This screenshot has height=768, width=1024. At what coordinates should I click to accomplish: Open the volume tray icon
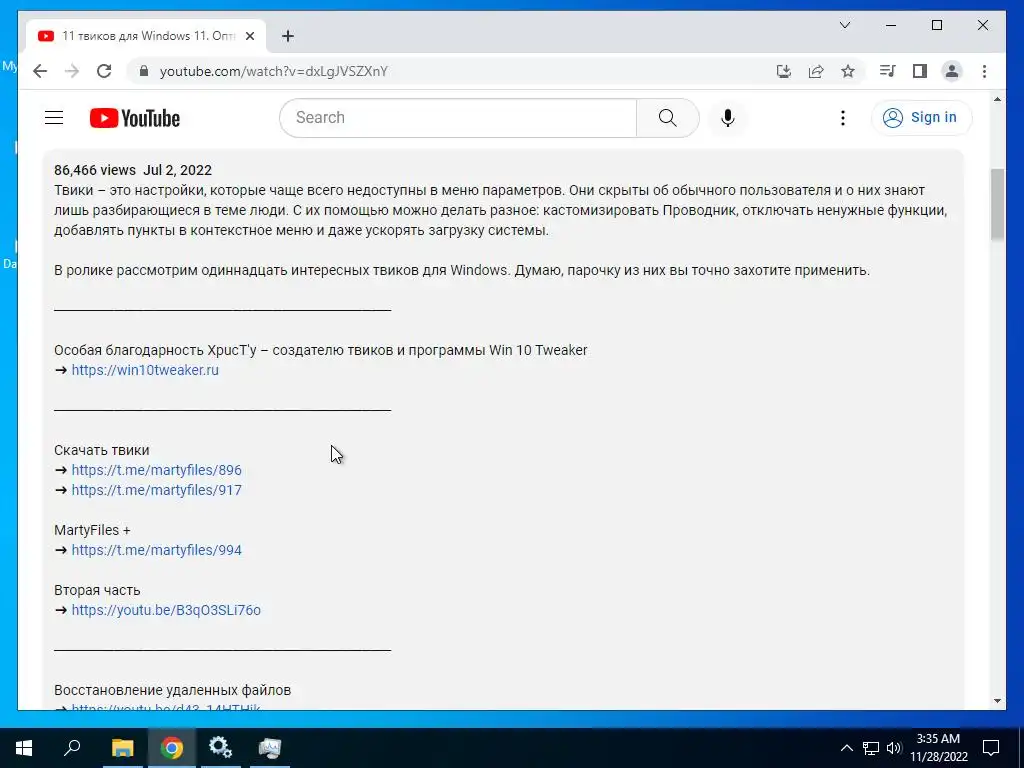tap(894, 748)
